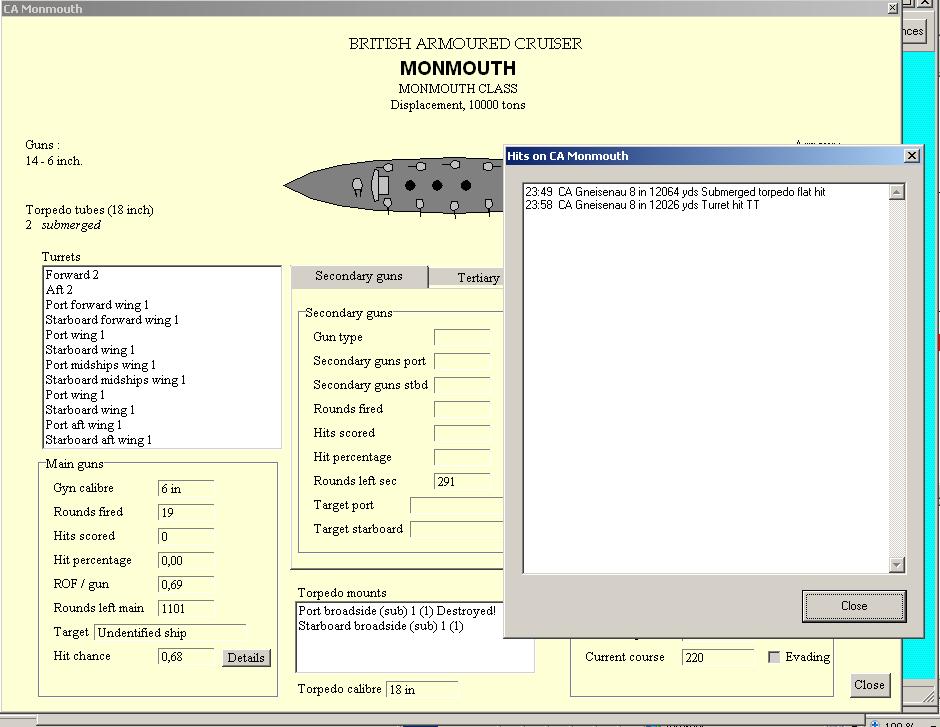
Task: Click the first funnel dot on ship diagram
Action: pos(410,185)
